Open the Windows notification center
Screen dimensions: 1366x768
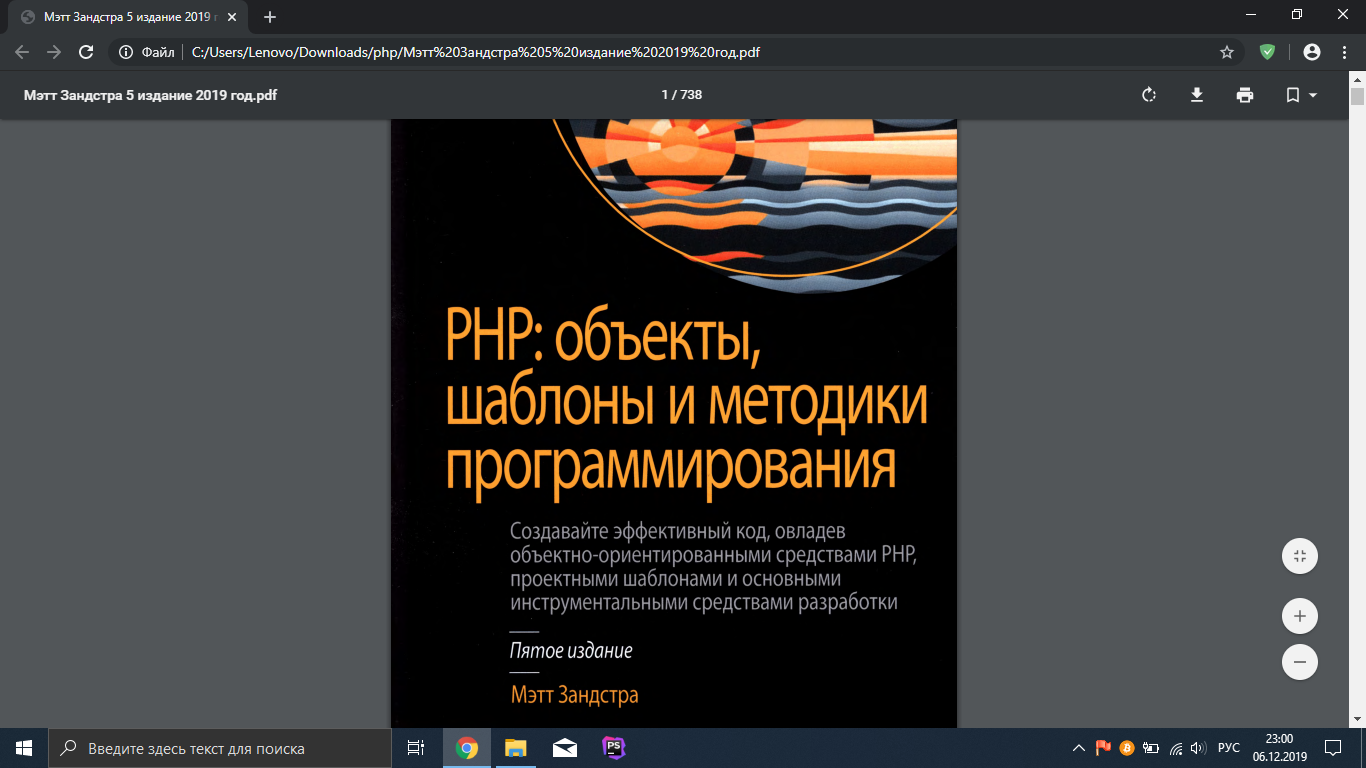[1333, 748]
